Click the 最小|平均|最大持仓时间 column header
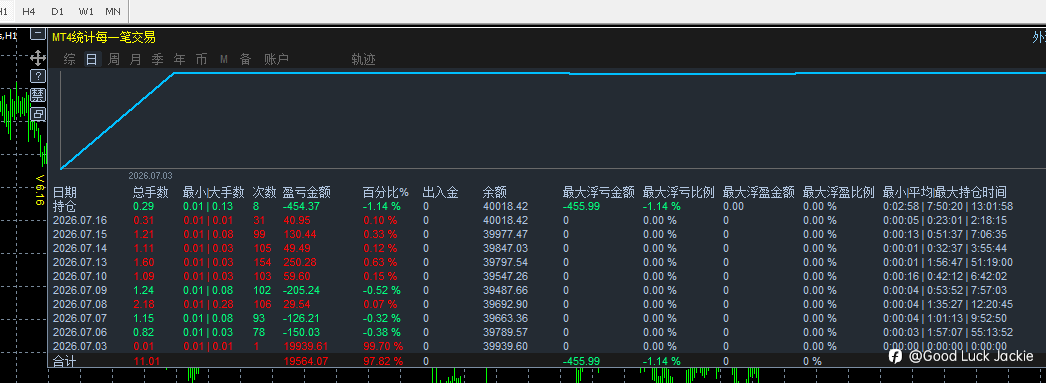The image size is (1046, 383). (944, 193)
